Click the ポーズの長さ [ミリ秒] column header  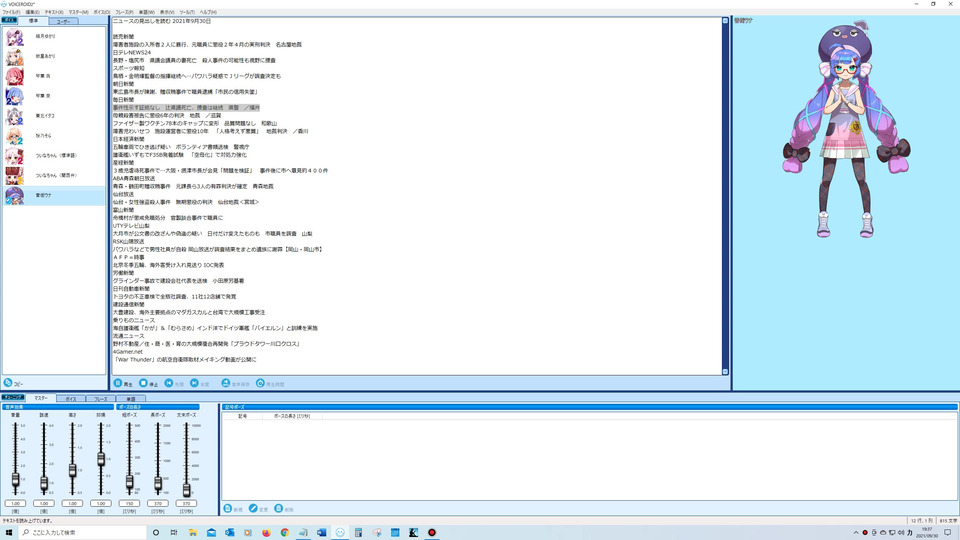pyautogui.click(x=292, y=416)
